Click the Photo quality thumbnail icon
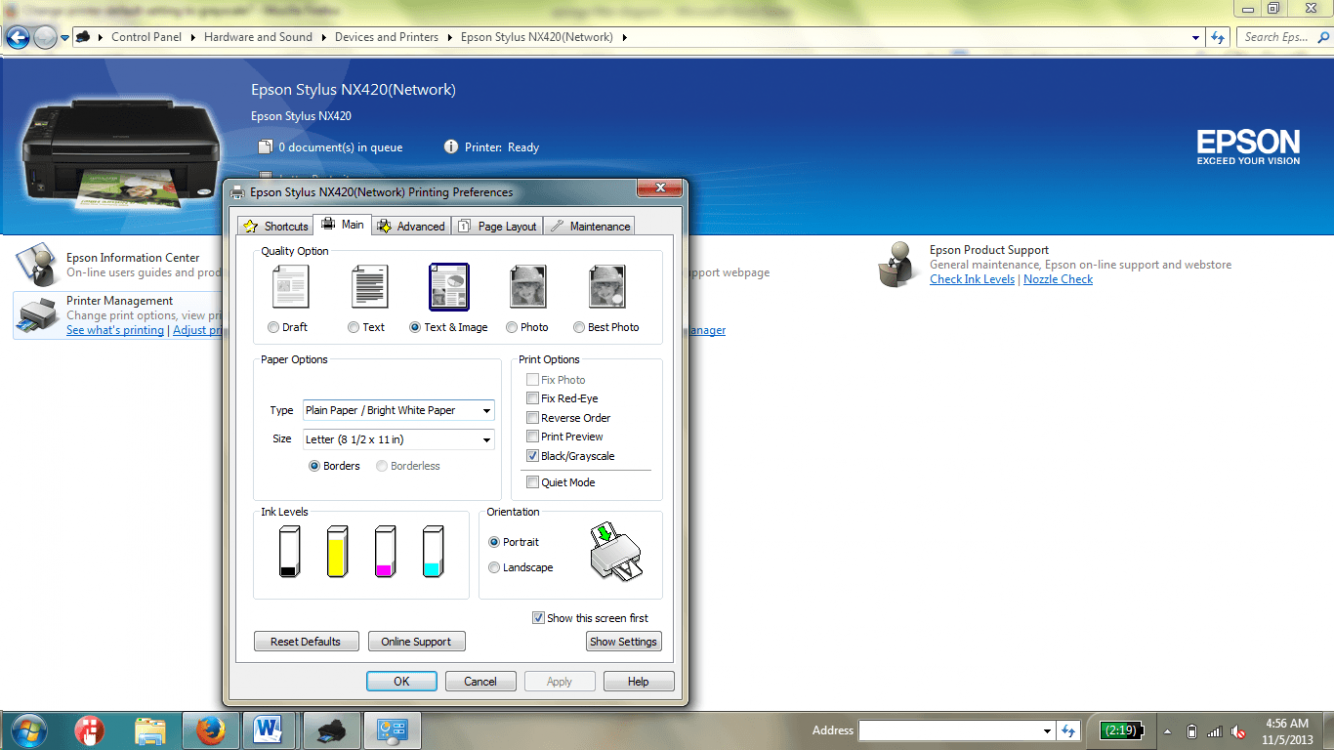 pos(528,287)
